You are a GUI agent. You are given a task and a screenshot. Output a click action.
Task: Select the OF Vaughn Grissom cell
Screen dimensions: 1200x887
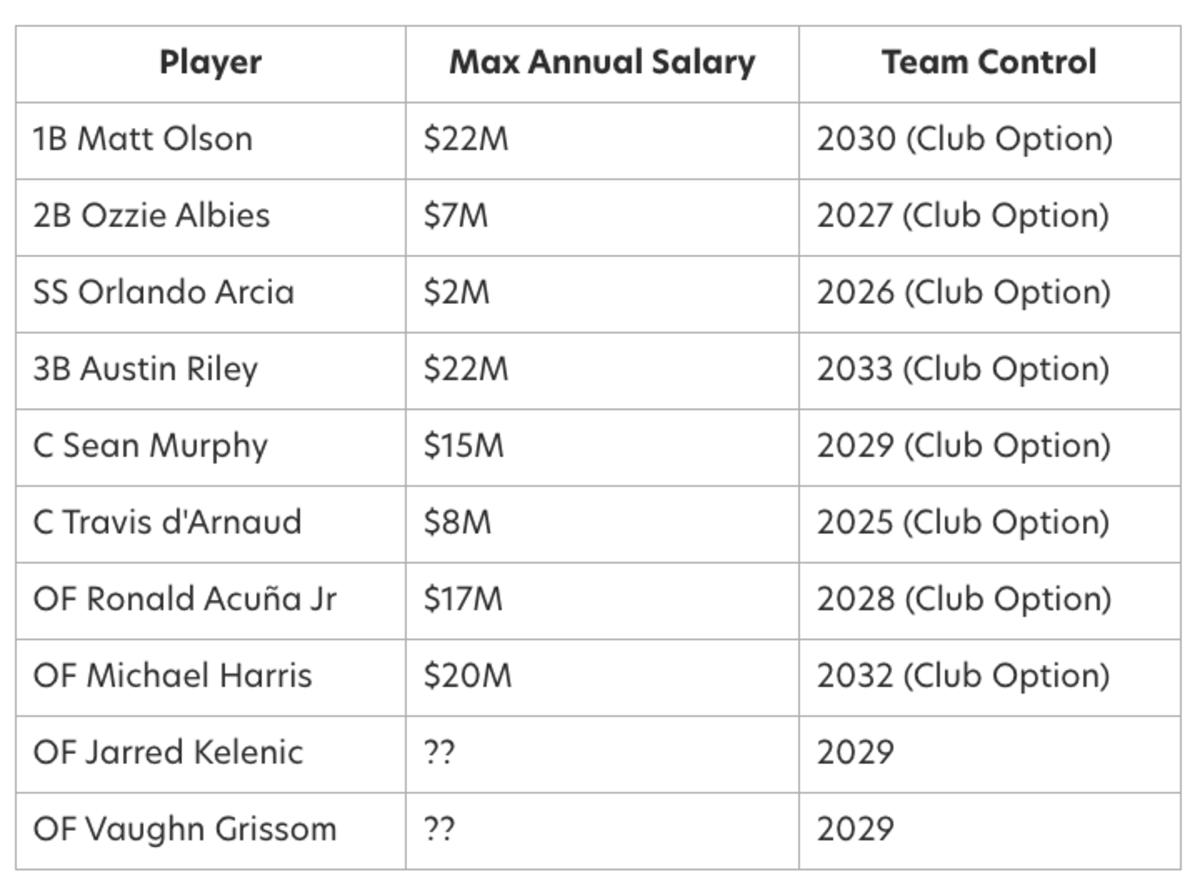tap(184, 829)
